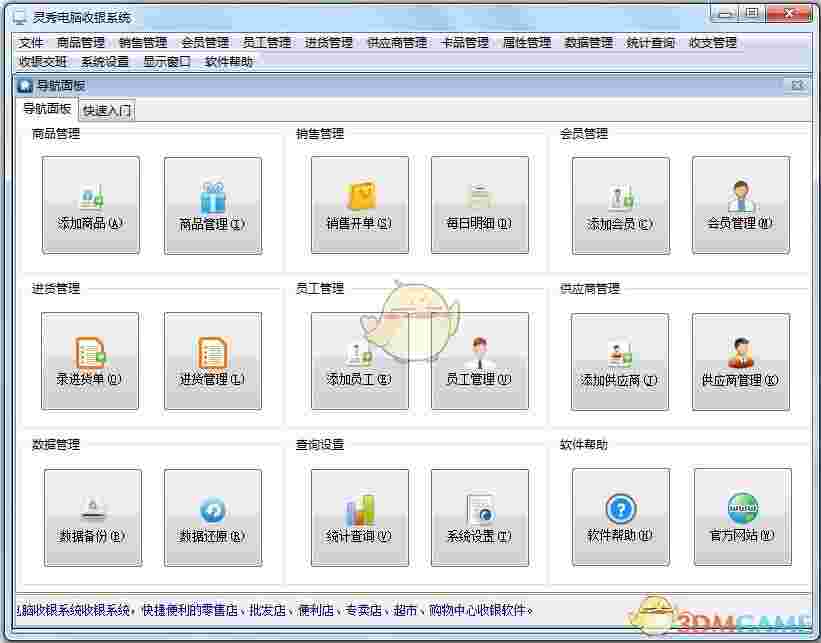The width and height of the screenshot is (821, 643).
Task: Open the 商品管理 product management icon
Action: coord(213,205)
